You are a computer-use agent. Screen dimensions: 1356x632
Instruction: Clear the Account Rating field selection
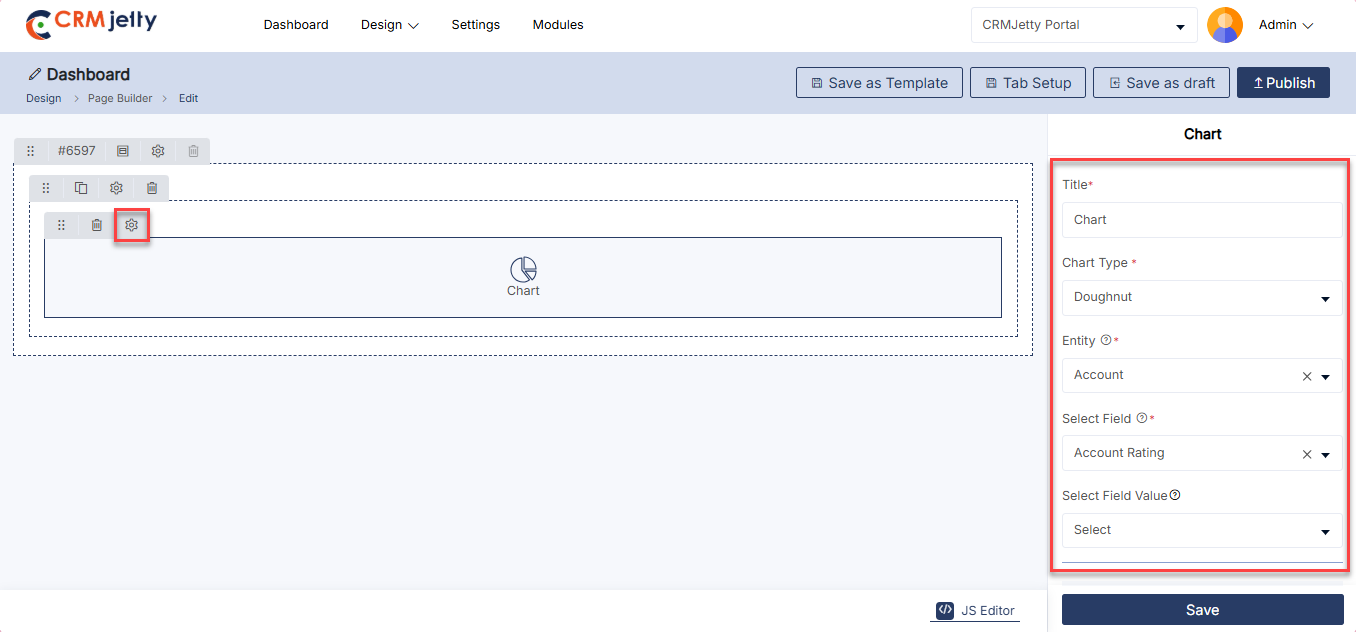tap(1306, 454)
